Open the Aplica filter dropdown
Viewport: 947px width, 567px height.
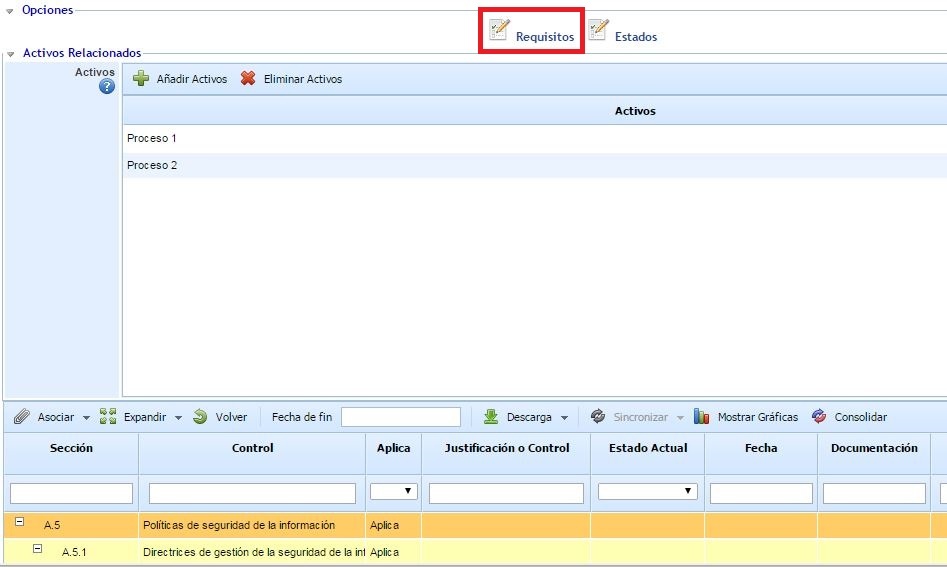coord(393,491)
